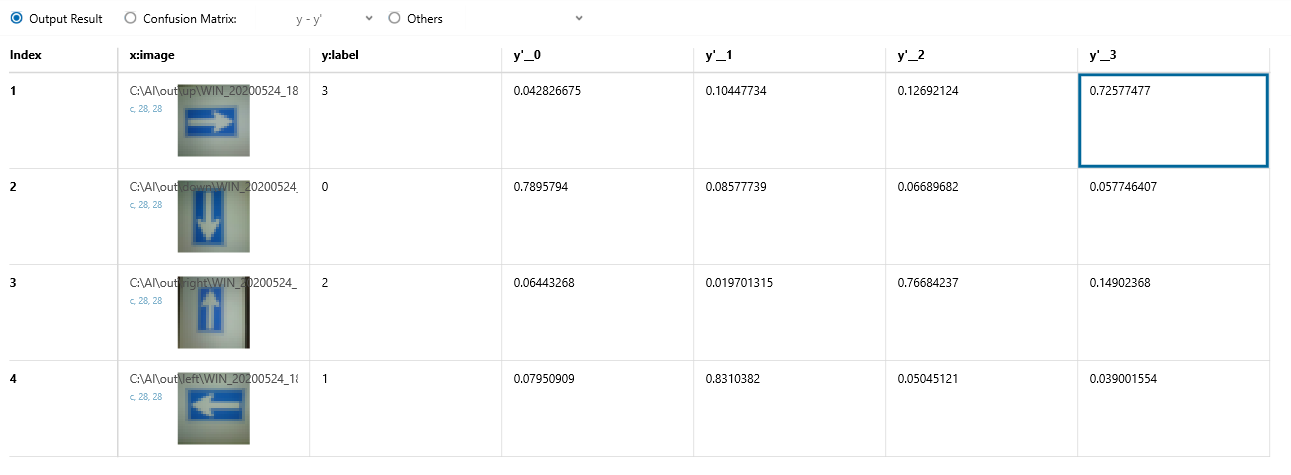
Task: Click the y'__3 column header
Action: click(x=1104, y=55)
